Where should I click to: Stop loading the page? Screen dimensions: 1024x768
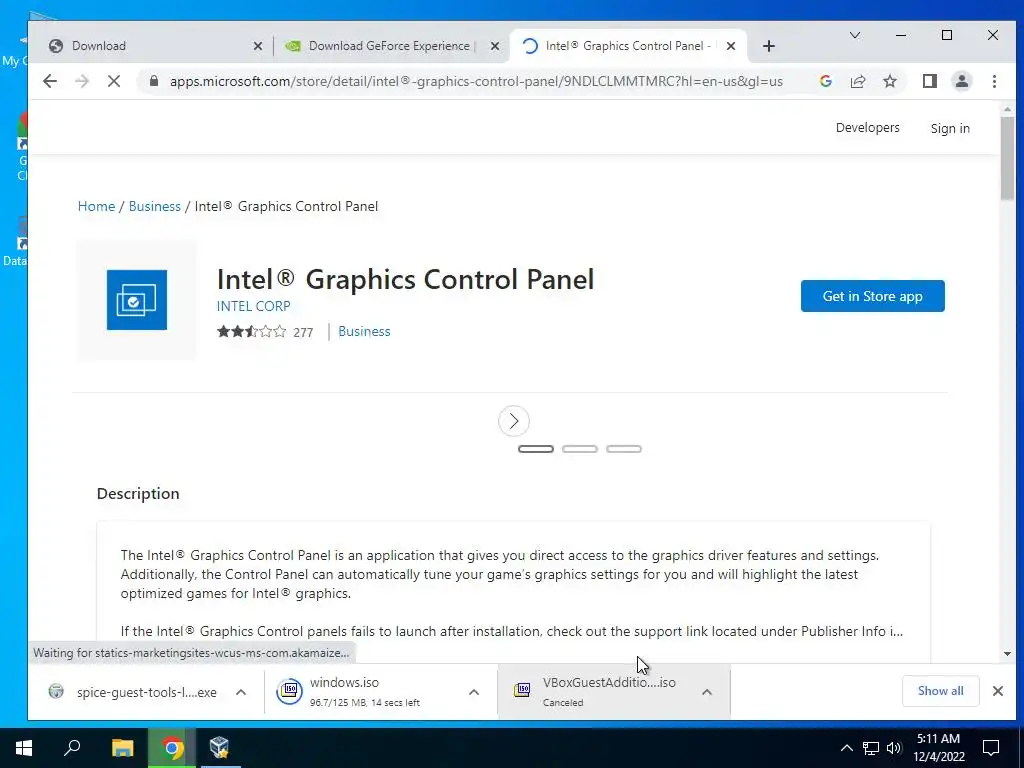[114, 81]
